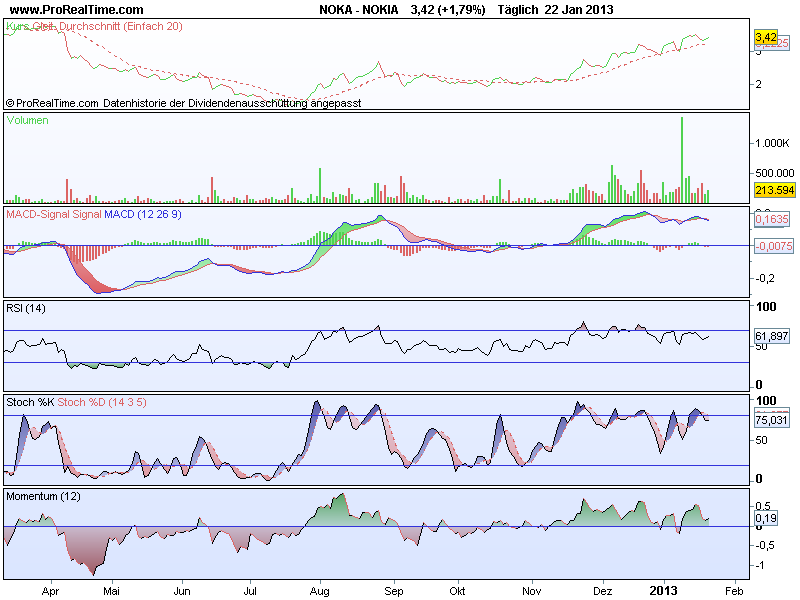Click the Sep label on the time axis
Image resolution: width=800 pixels, height=600 pixels.
[x=393, y=591]
